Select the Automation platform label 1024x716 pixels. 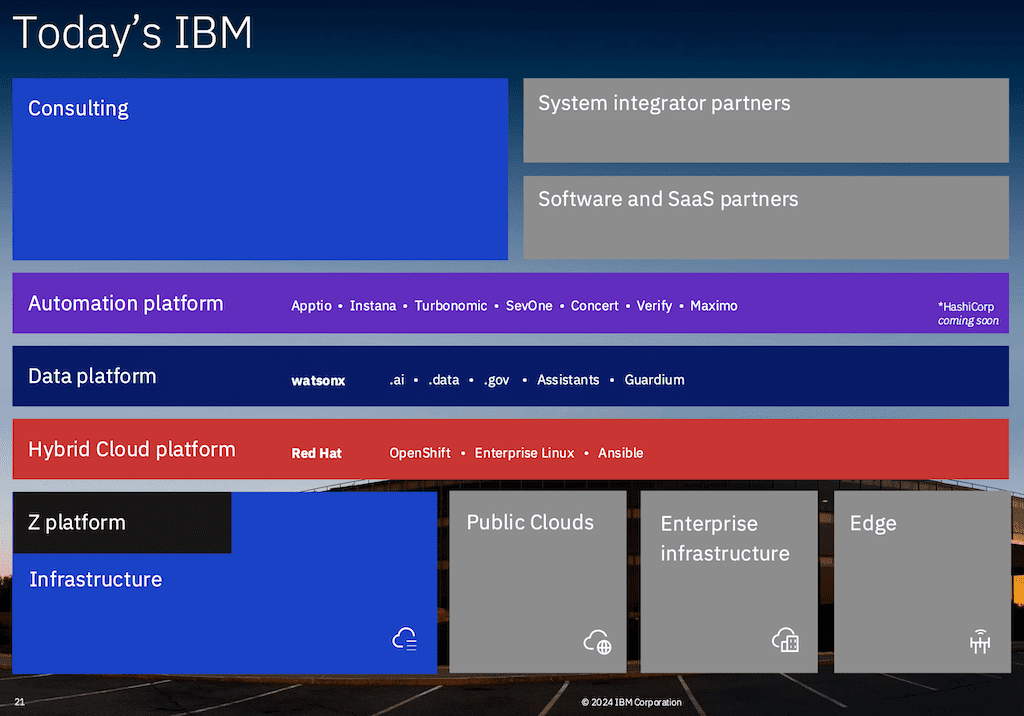pyautogui.click(x=126, y=303)
